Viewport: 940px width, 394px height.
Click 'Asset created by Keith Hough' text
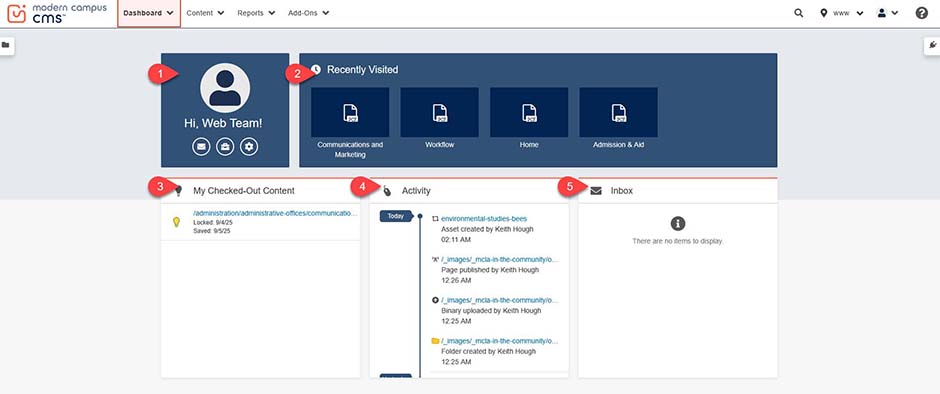(487, 229)
